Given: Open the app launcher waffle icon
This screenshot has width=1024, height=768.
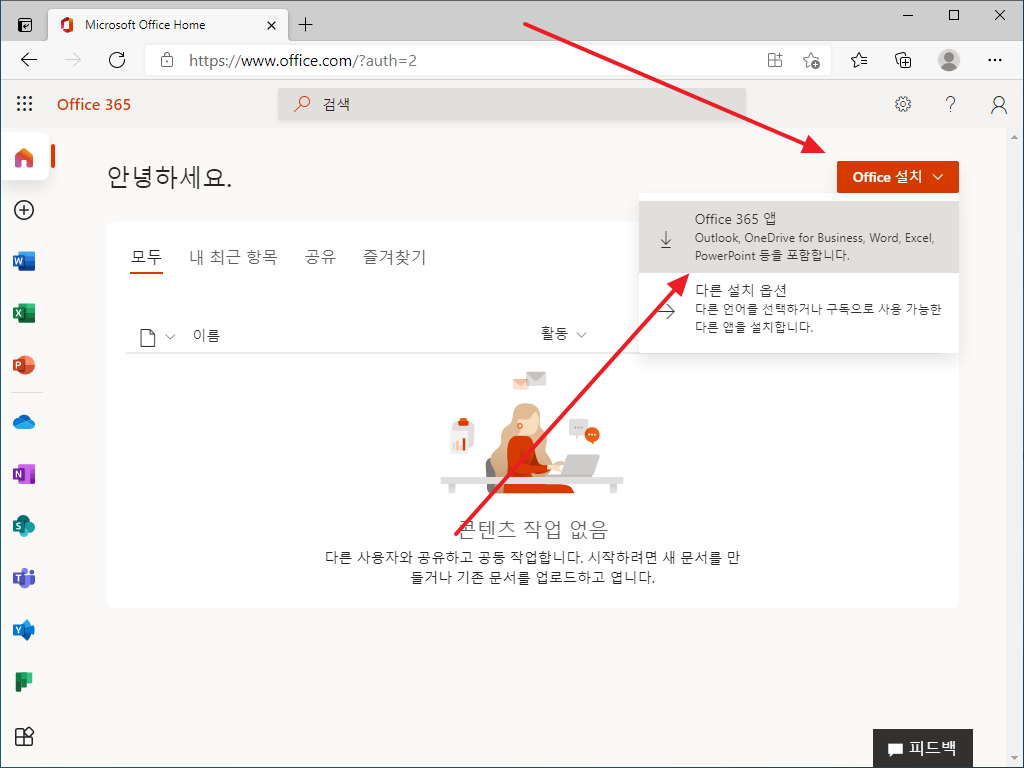Looking at the screenshot, I should (x=24, y=104).
